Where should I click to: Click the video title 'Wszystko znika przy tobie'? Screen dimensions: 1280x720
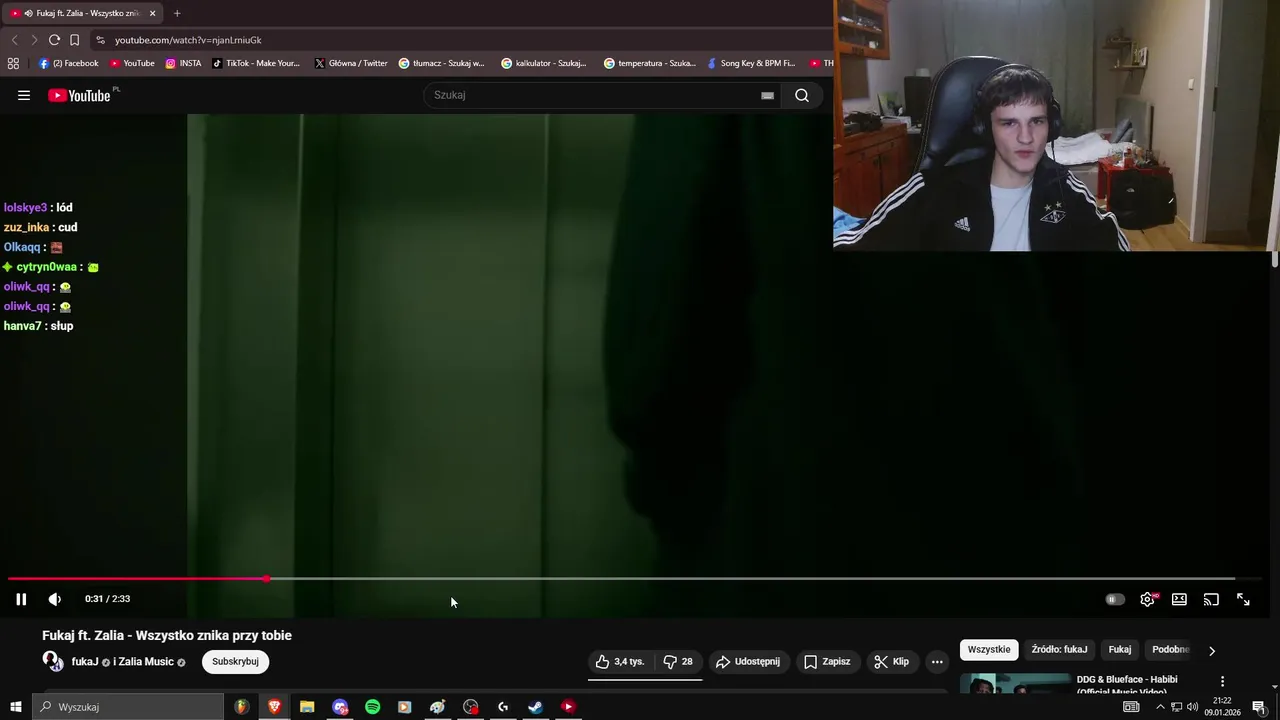tap(213, 635)
